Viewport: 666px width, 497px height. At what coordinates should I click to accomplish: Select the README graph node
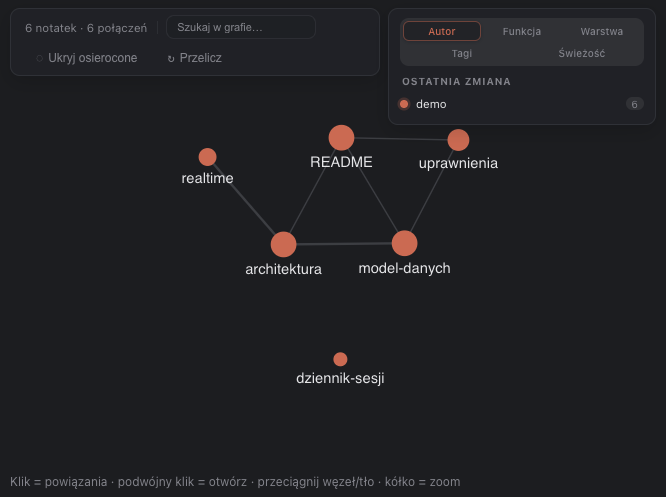[341, 138]
